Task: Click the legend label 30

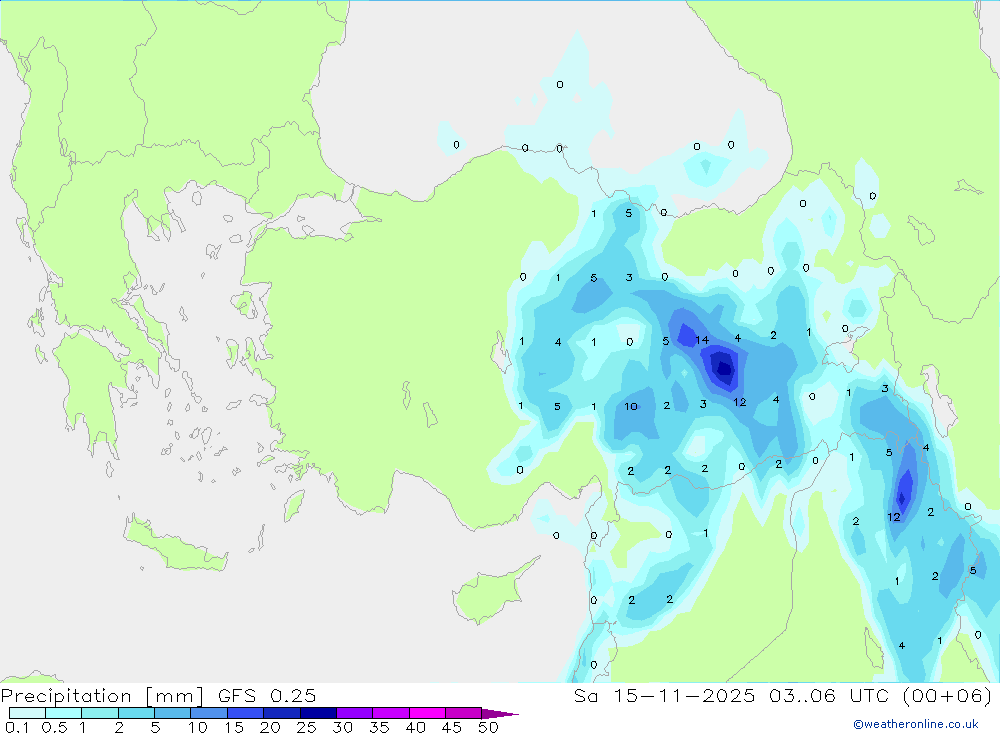Action: pos(343,727)
